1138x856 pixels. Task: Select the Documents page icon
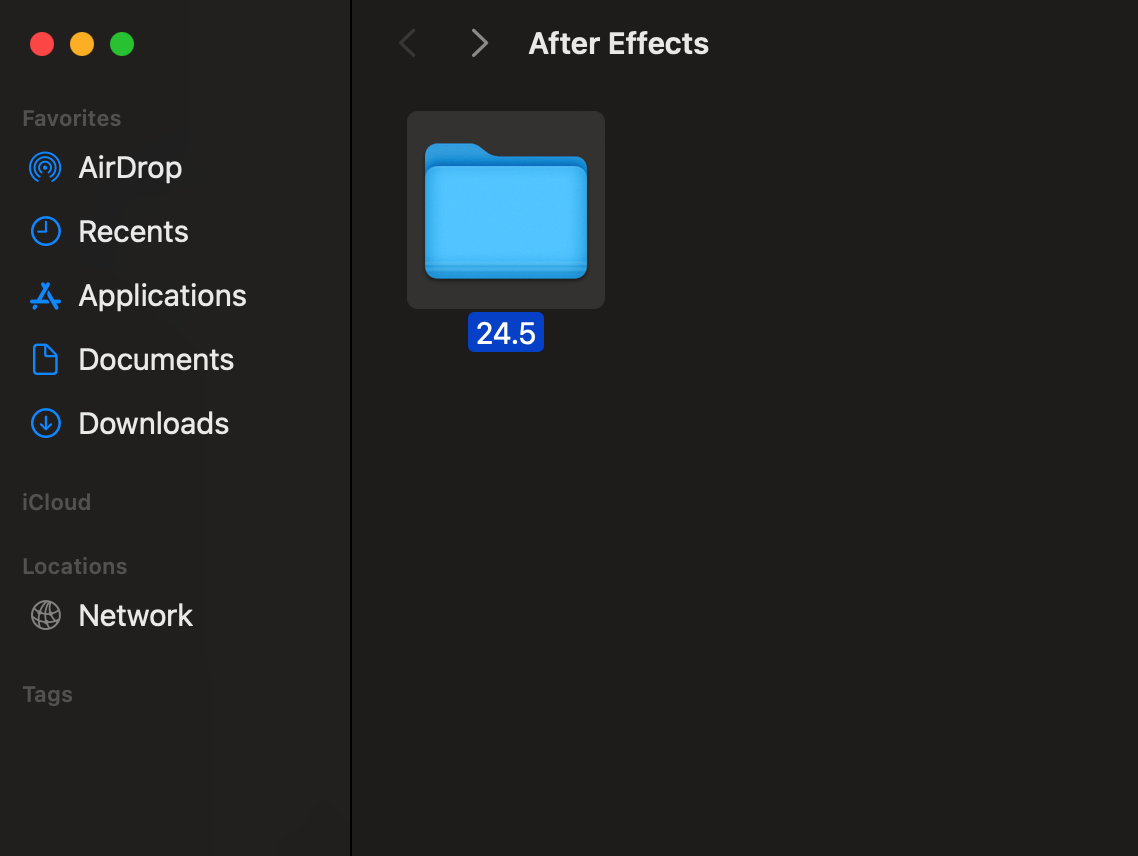coord(46,359)
